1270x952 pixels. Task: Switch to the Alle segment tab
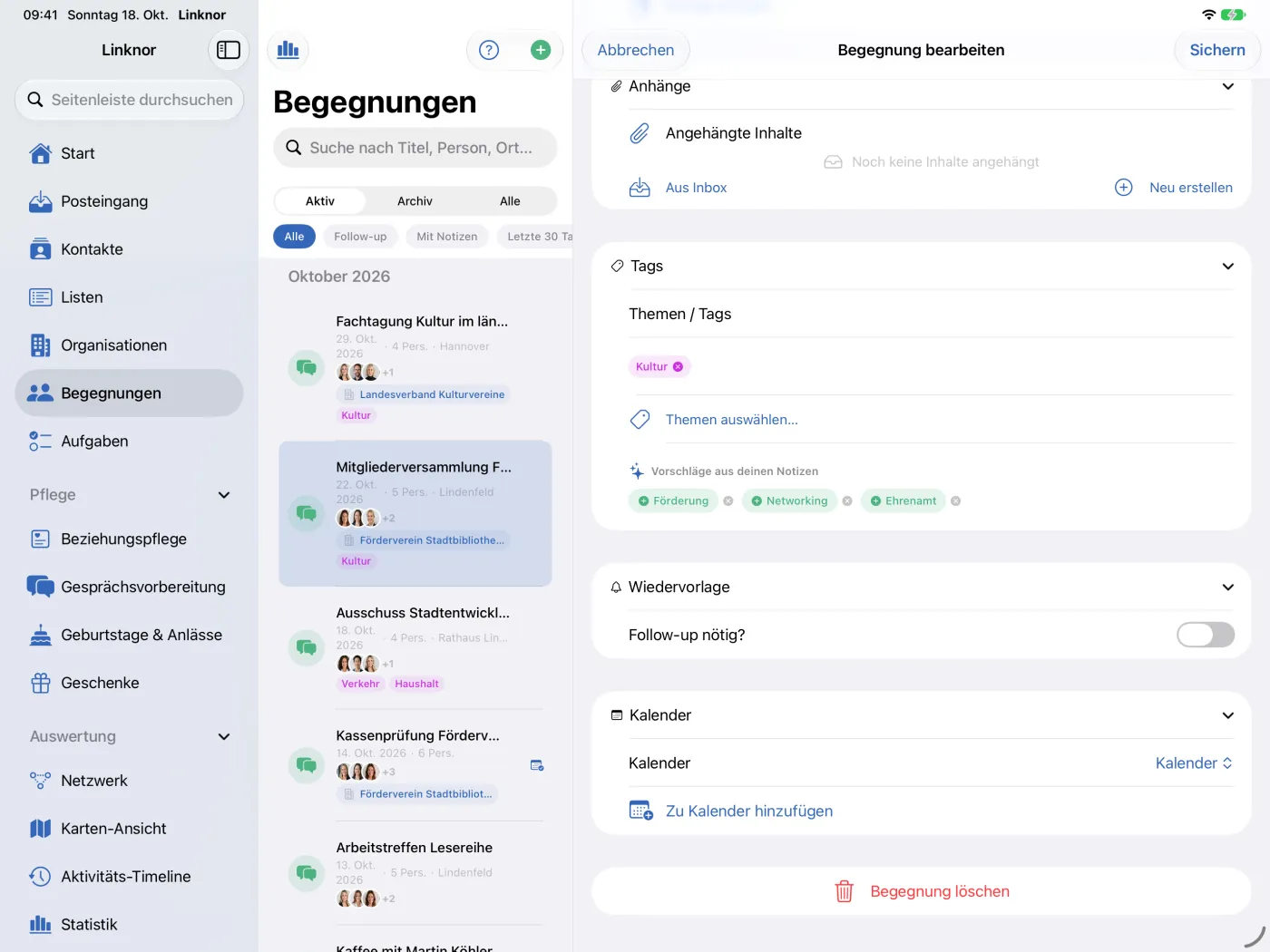pyautogui.click(x=510, y=201)
